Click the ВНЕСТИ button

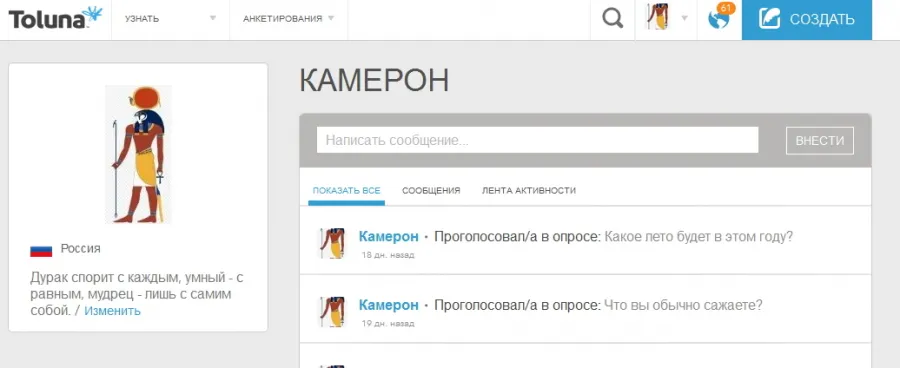click(x=820, y=141)
